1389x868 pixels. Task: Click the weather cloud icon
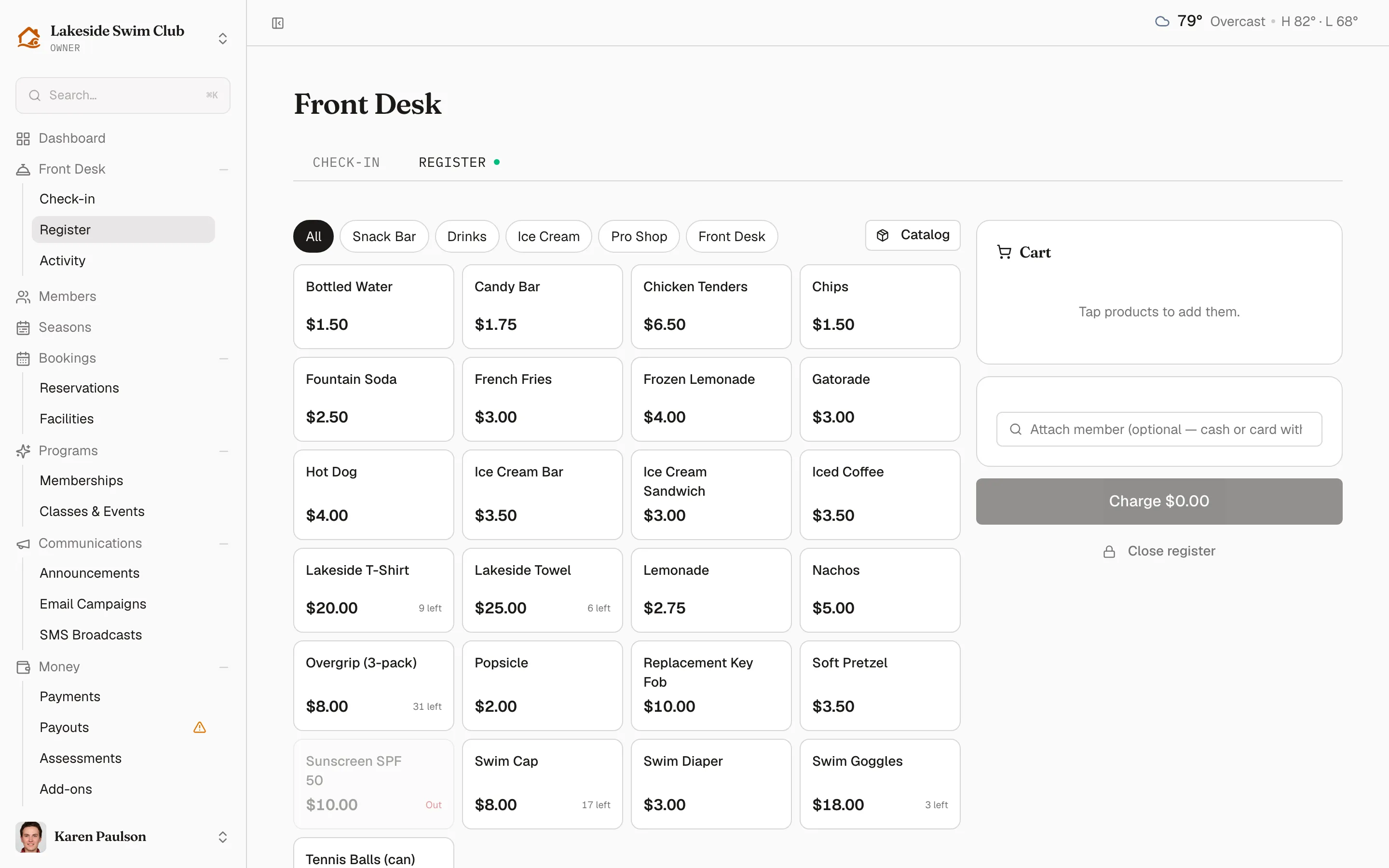pyautogui.click(x=1162, y=22)
